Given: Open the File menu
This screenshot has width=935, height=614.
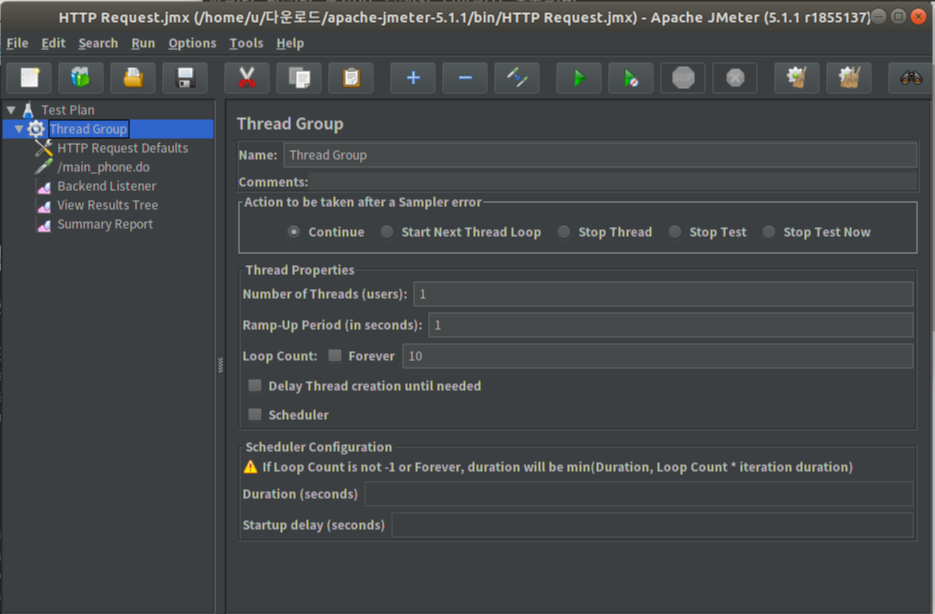Looking at the screenshot, I should (17, 44).
